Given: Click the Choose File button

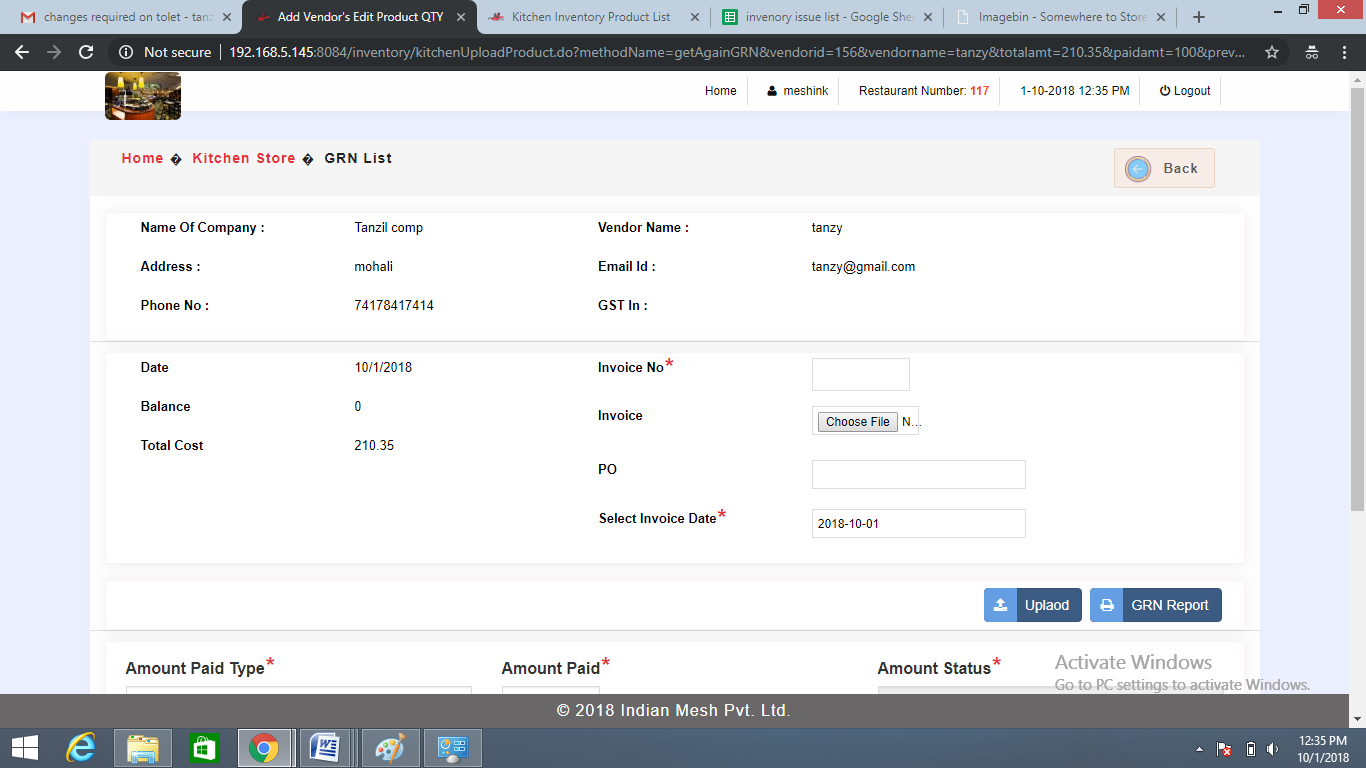Looking at the screenshot, I should point(857,422).
